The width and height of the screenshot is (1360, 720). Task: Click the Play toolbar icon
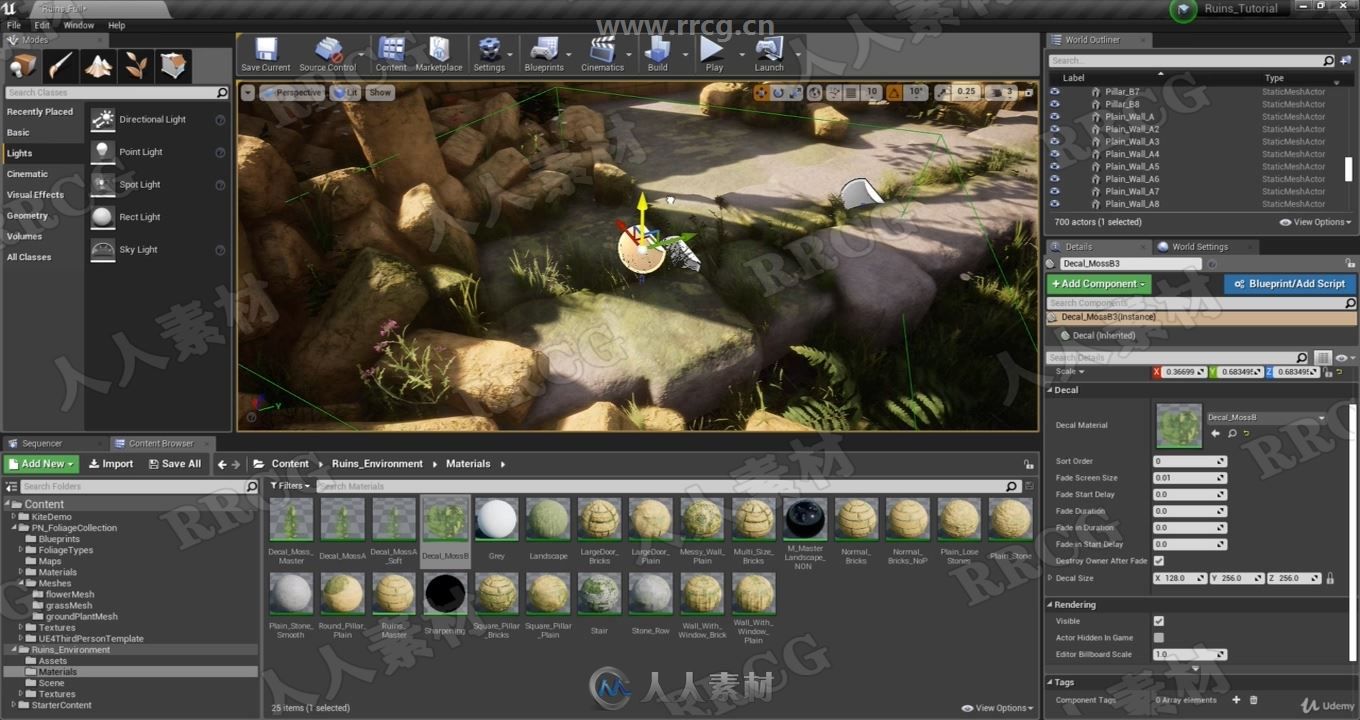(x=713, y=54)
